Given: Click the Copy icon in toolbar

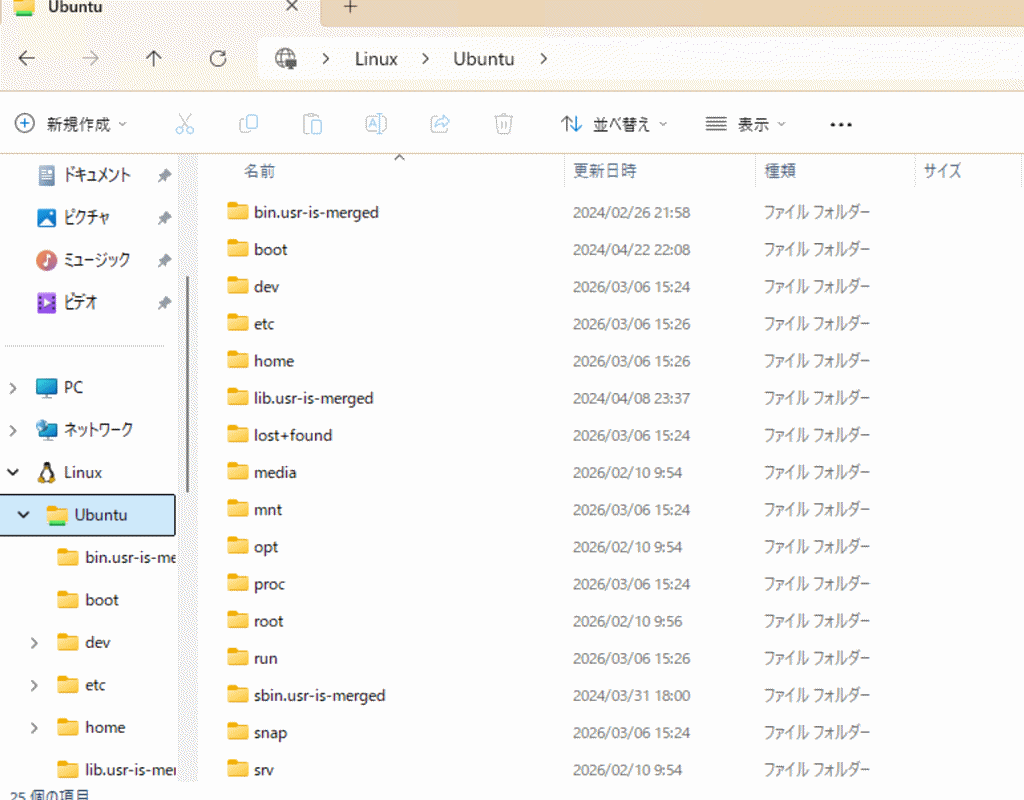Looking at the screenshot, I should (x=248, y=124).
